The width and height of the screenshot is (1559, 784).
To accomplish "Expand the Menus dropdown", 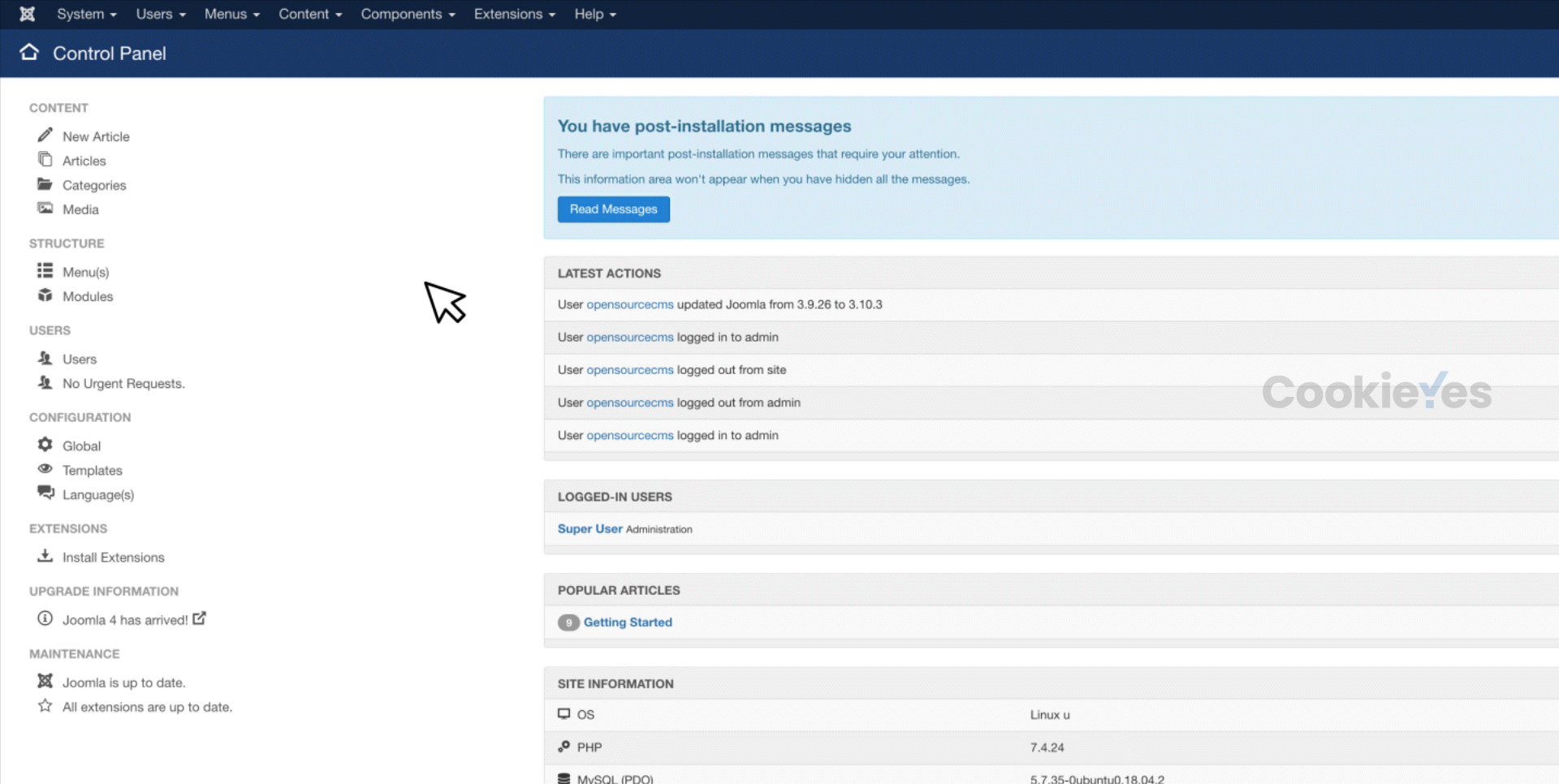I will (x=231, y=14).
